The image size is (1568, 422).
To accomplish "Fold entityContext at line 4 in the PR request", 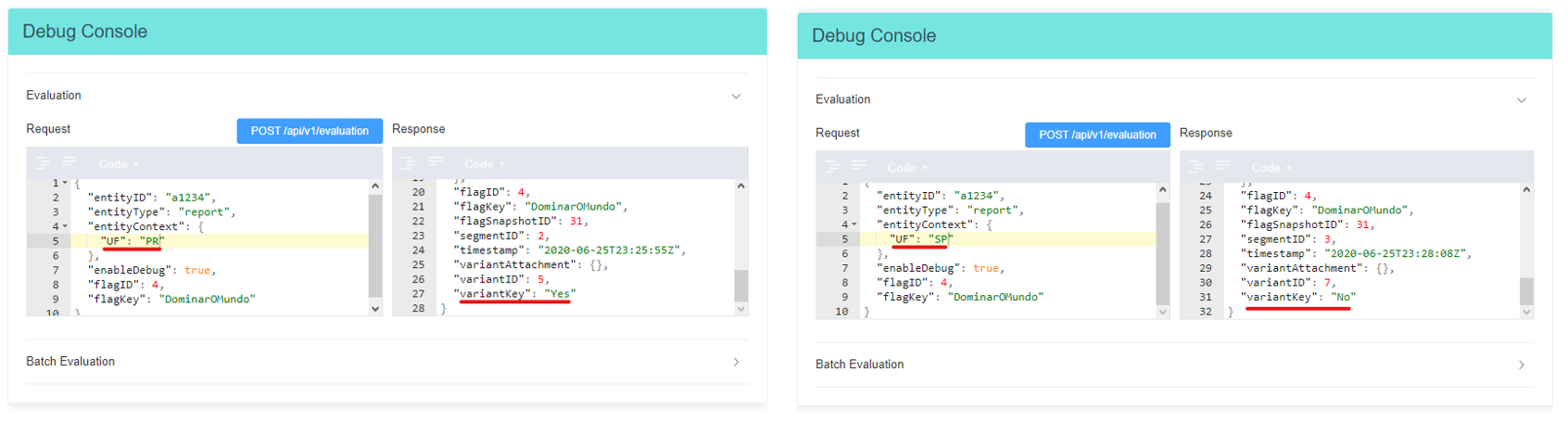I will [x=65, y=226].
